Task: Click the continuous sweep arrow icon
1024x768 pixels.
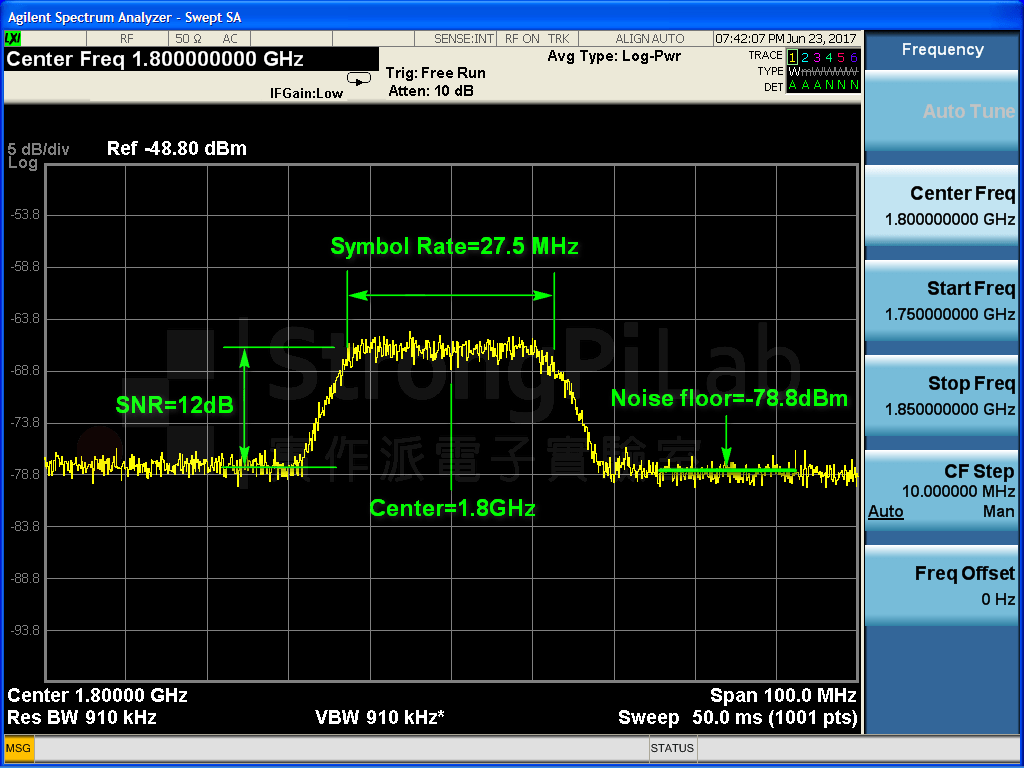Action: (x=359, y=79)
